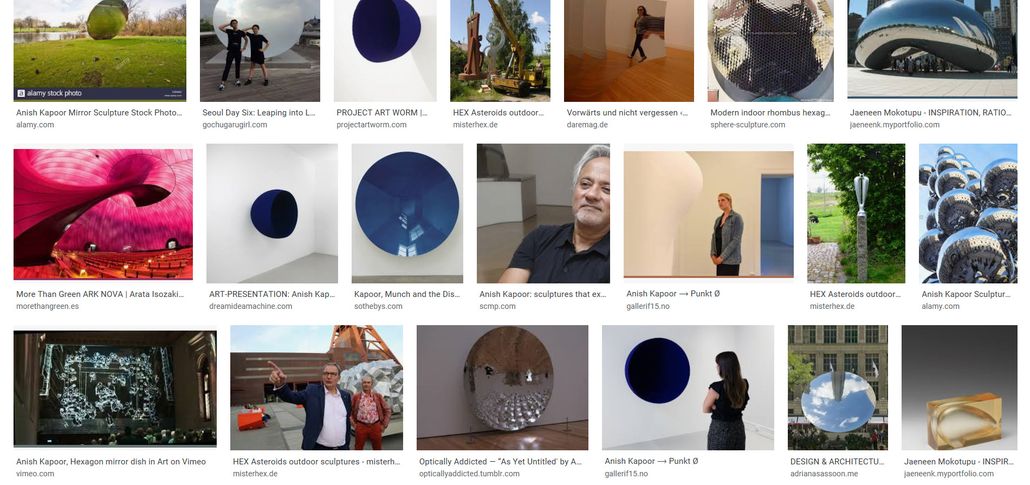The height and width of the screenshot is (485, 1030).
Task: Open the pink Ark Nova interior image
Action: [x=103, y=214]
